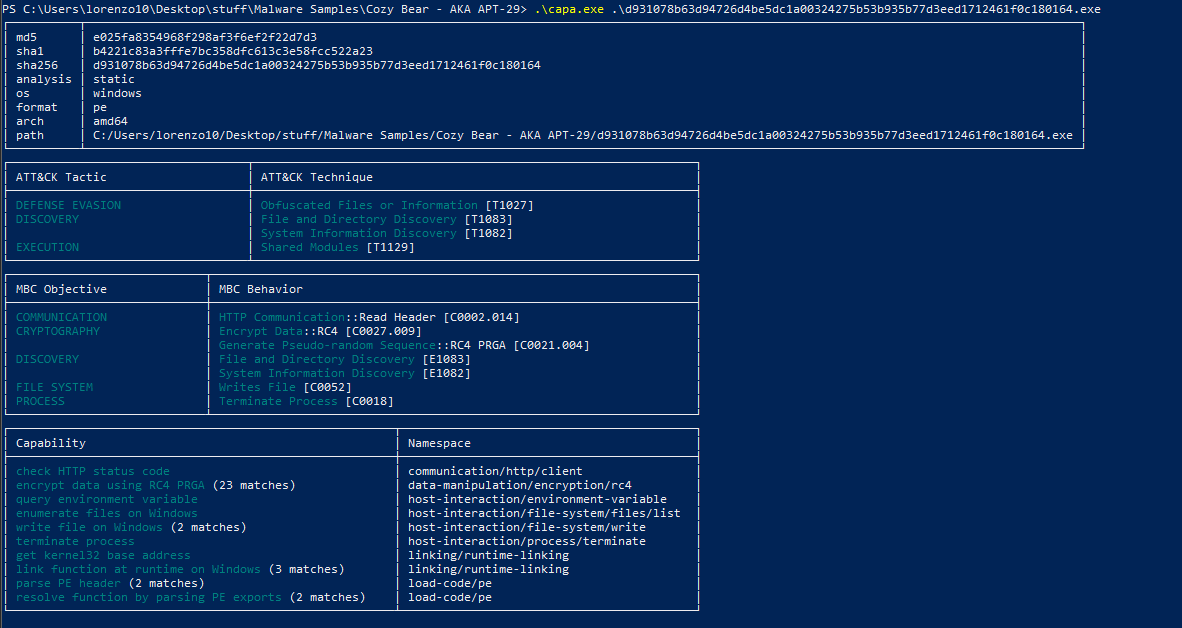Image resolution: width=1182 pixels, height=628 pixels.
Task: Click the 'EXECUTION' tactic
Action: 47,247
